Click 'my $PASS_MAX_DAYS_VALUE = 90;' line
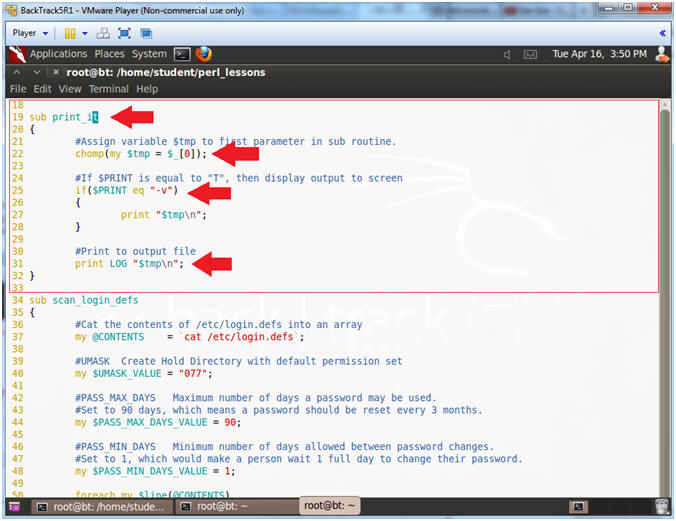 [x=158, y=422]
